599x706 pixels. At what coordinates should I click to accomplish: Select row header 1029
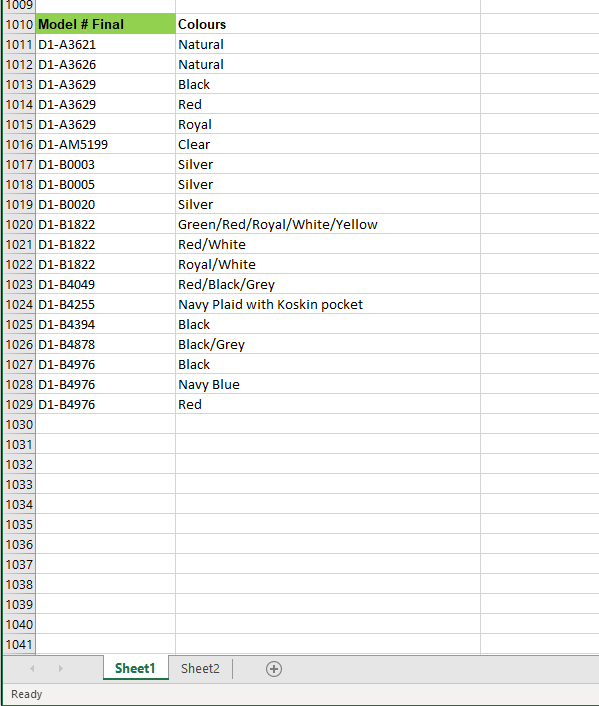pos(19,404)
